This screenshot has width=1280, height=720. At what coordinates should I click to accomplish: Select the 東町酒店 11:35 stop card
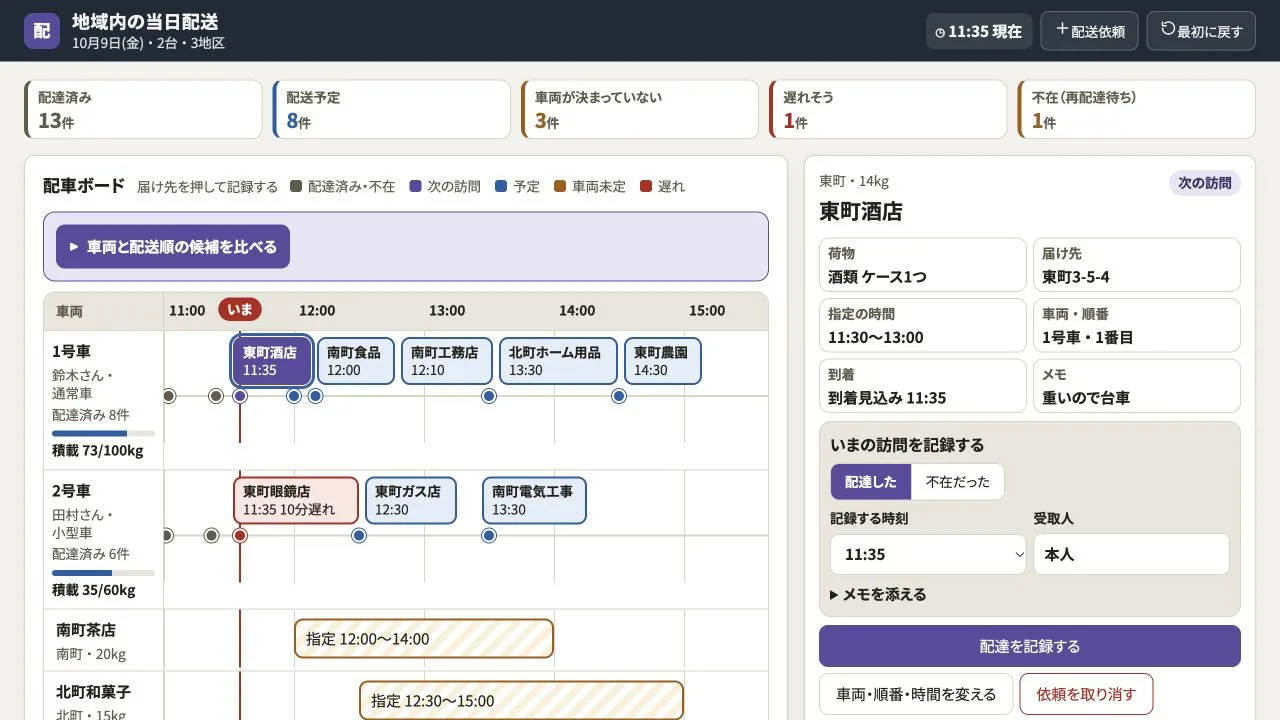[x=272, y=361]
